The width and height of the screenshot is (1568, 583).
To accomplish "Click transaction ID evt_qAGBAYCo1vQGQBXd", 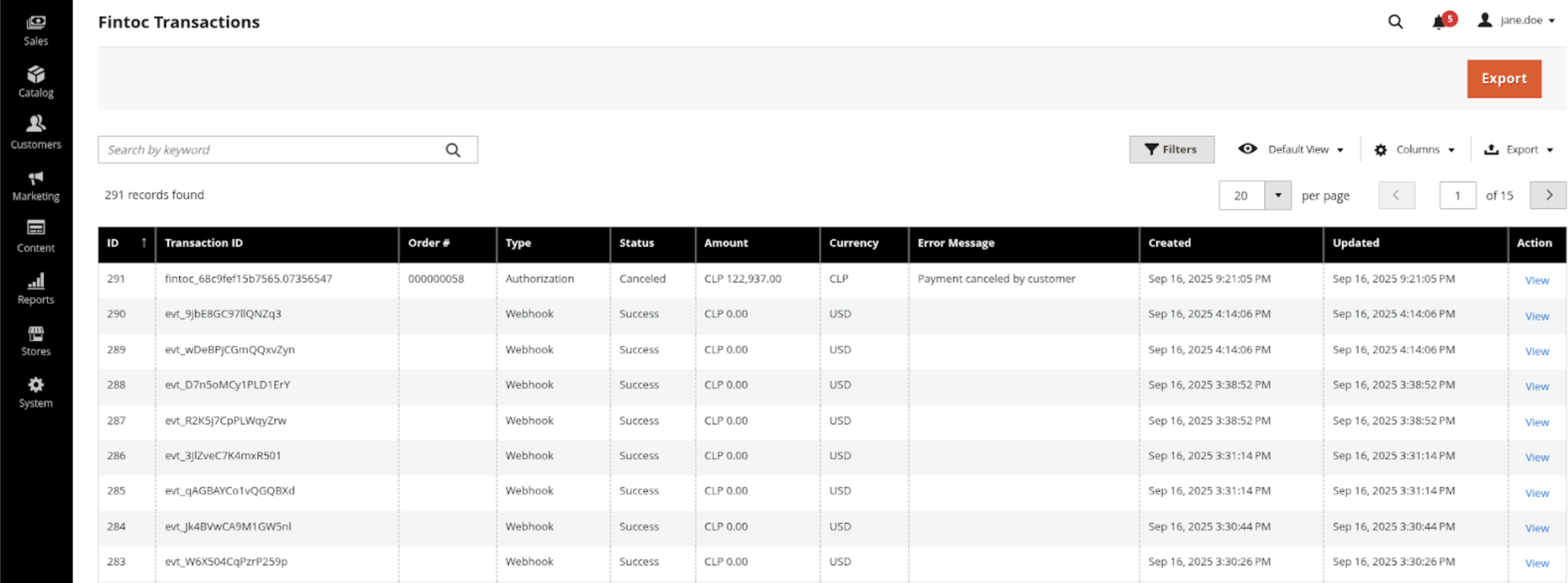I will (229, 490).
